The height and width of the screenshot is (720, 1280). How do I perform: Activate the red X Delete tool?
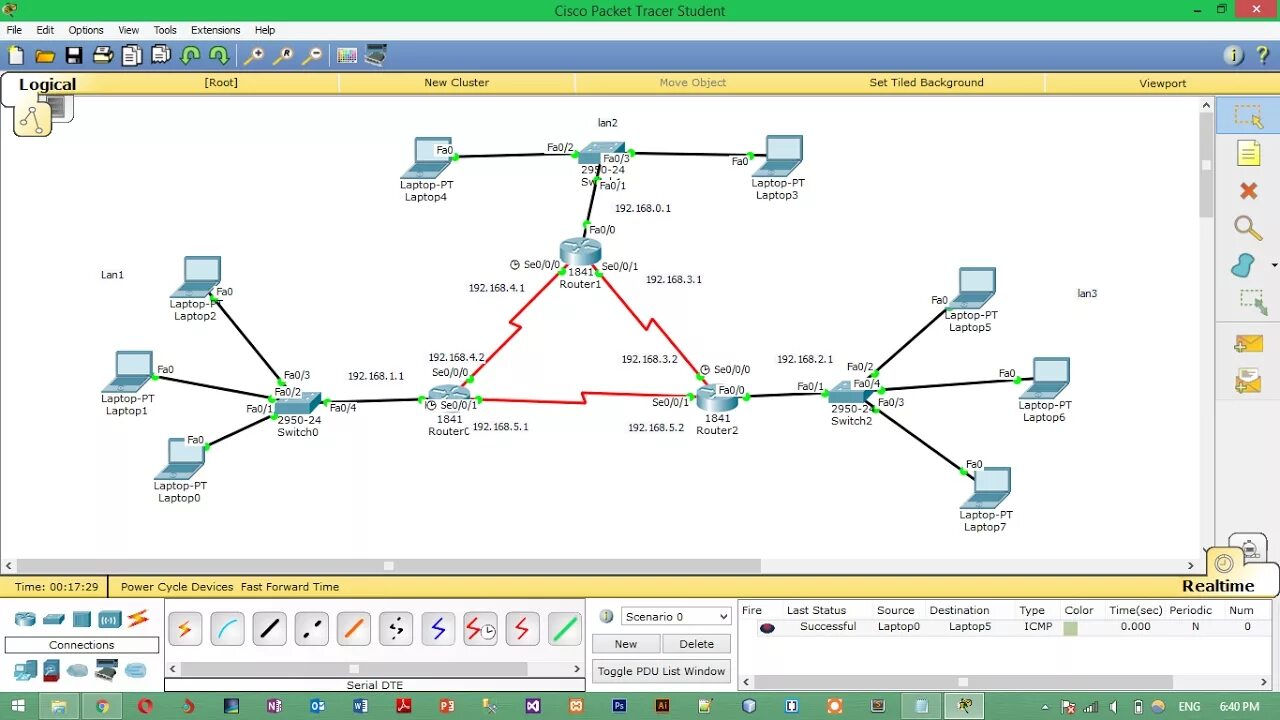[x=1248, y=190]
